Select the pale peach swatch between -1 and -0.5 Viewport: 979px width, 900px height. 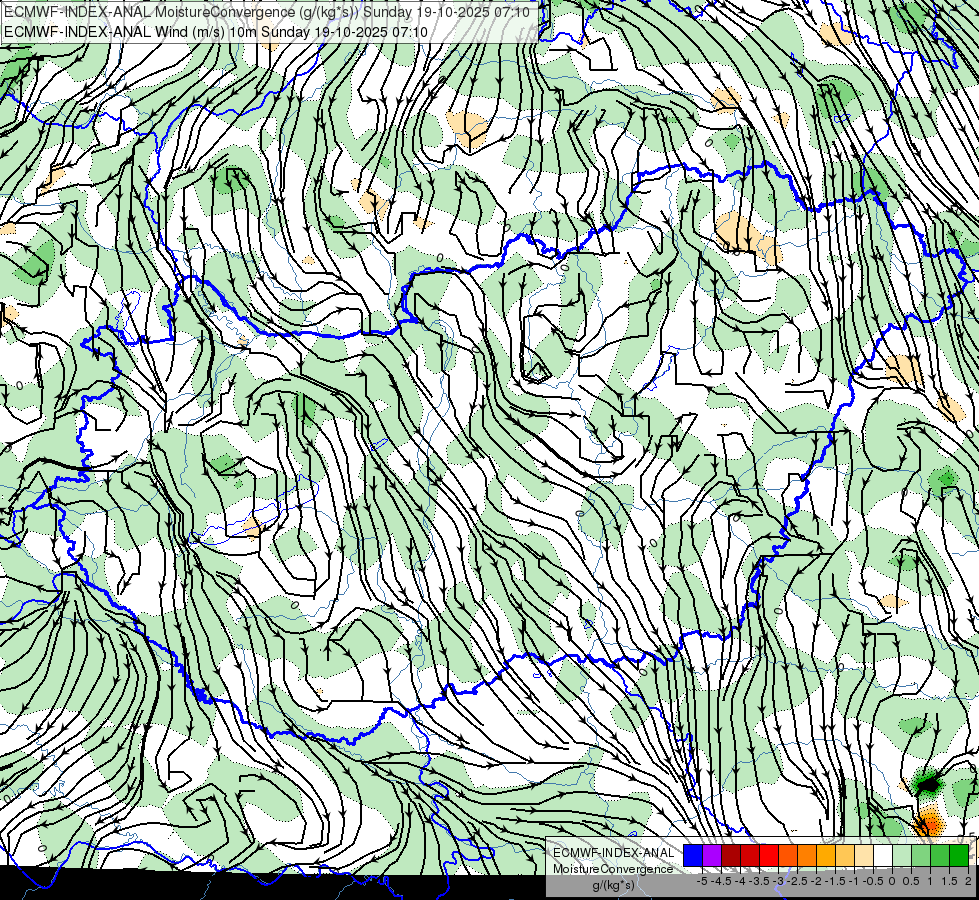(864, 855)
